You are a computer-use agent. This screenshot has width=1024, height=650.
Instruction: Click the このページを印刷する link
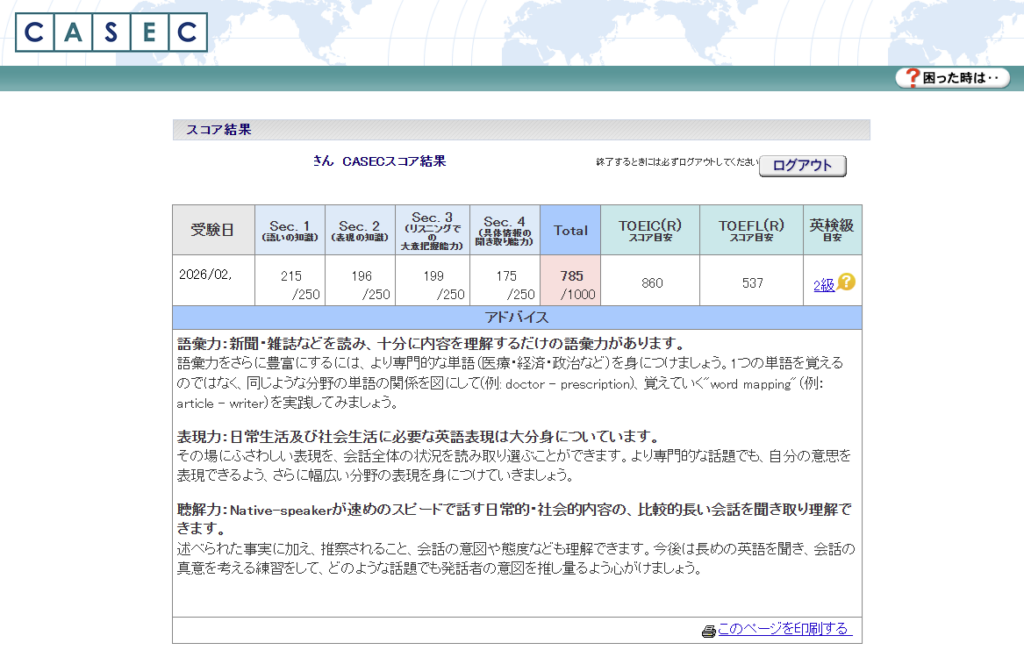coord(783,629)
